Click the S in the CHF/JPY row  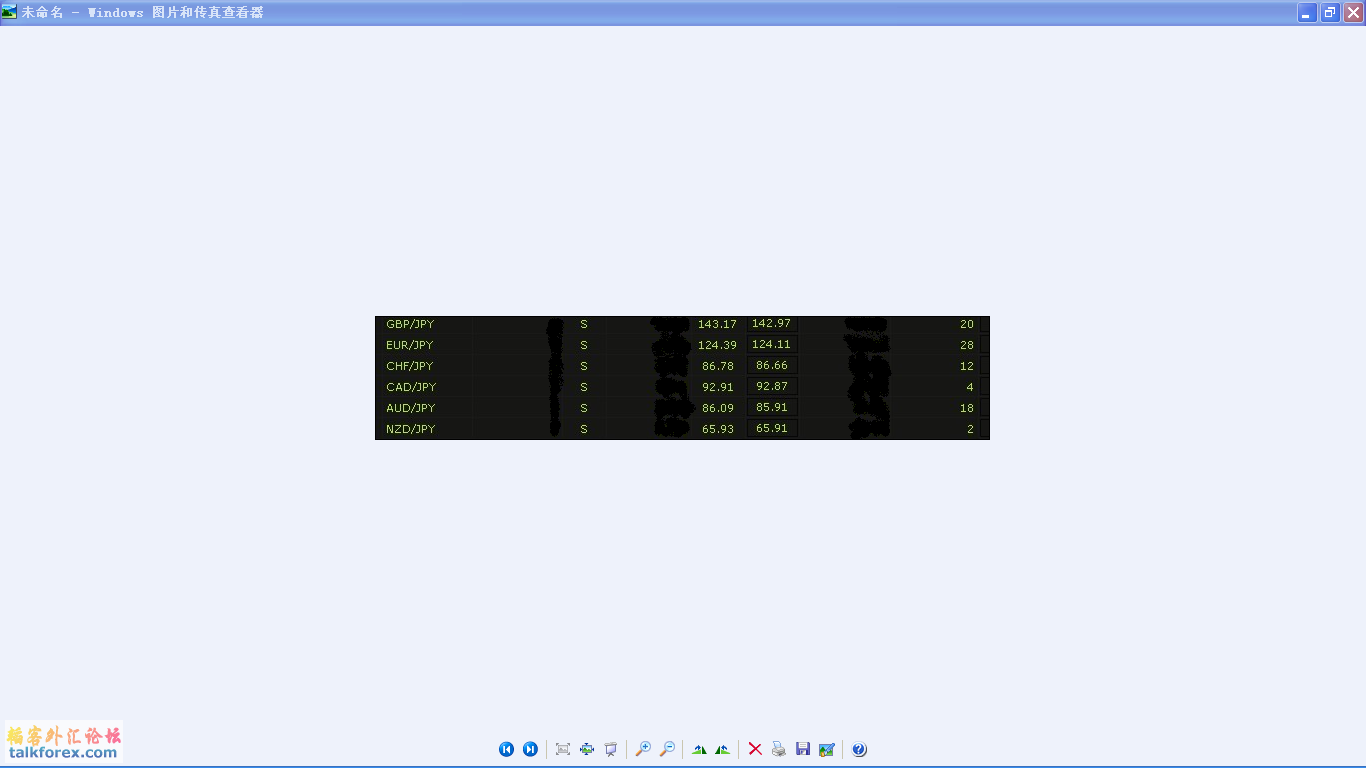tap(584, 366)
